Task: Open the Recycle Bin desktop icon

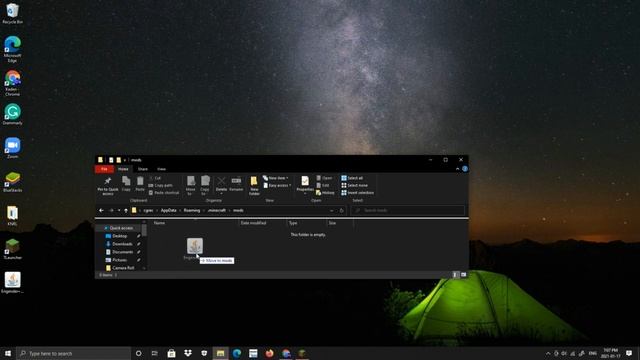Action: tap(12, 13)
